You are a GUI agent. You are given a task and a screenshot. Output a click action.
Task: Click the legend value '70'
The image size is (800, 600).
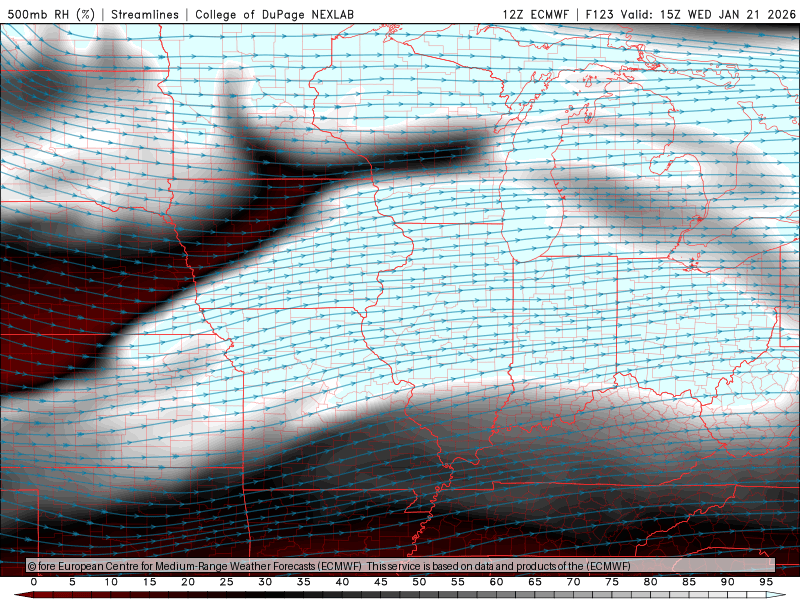click(573, 582)
